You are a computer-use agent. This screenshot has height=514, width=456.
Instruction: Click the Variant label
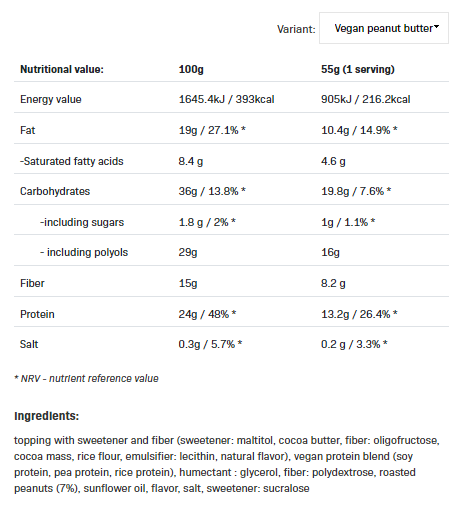pyautogui.click(x=296, y=29)
